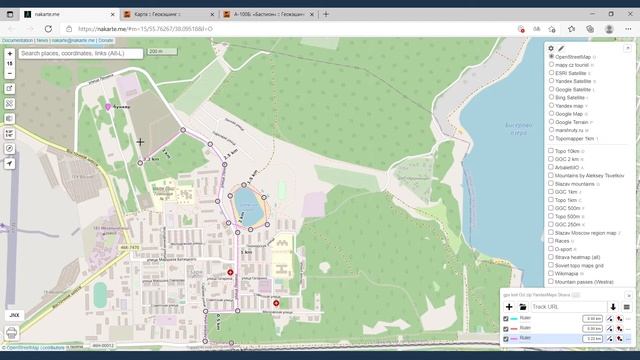Zoom out the map with minus button
640x360 pixels.
[x=10, y=73]
